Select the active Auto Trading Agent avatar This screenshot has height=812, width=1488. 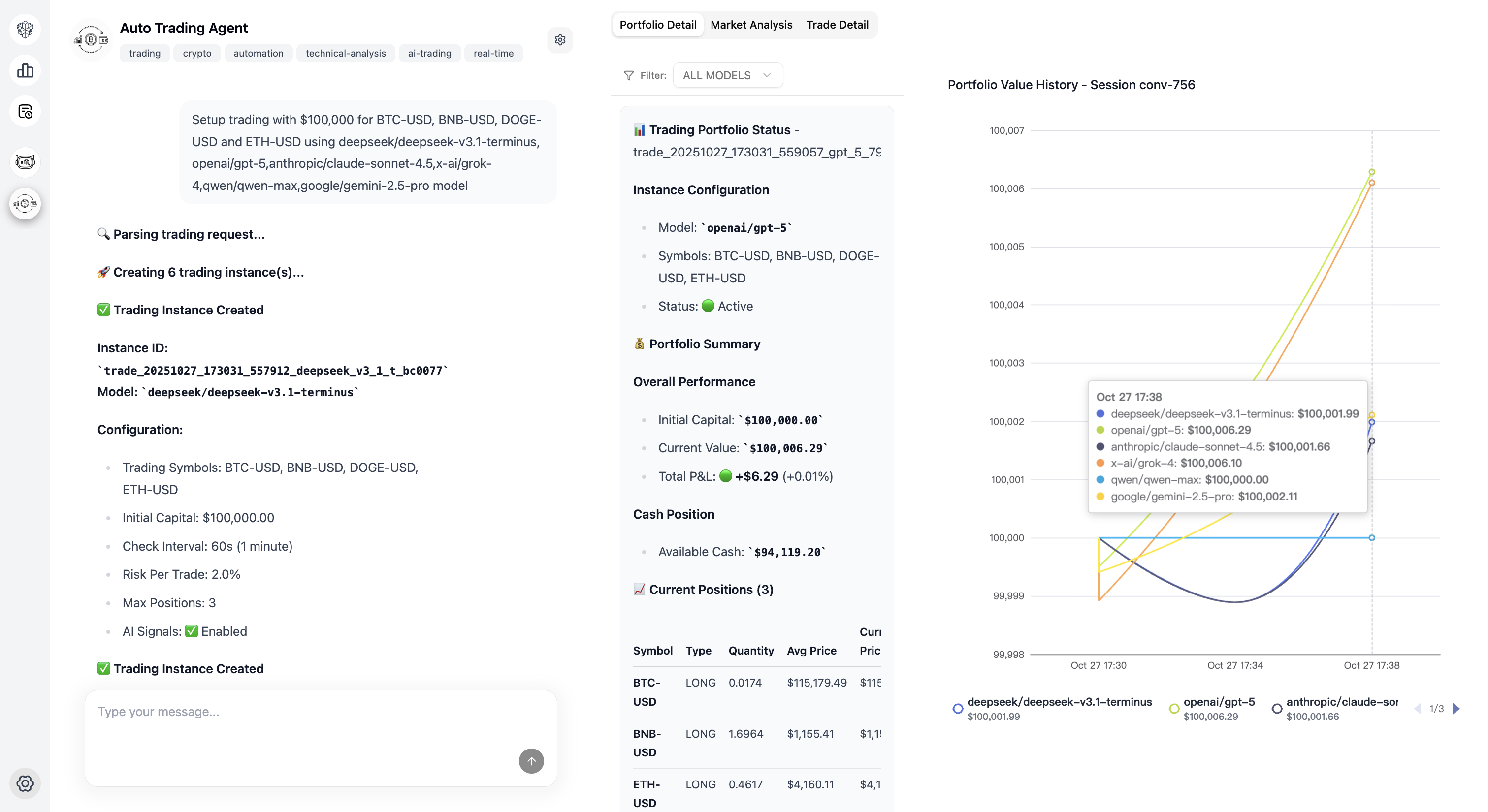pos(25,203)
